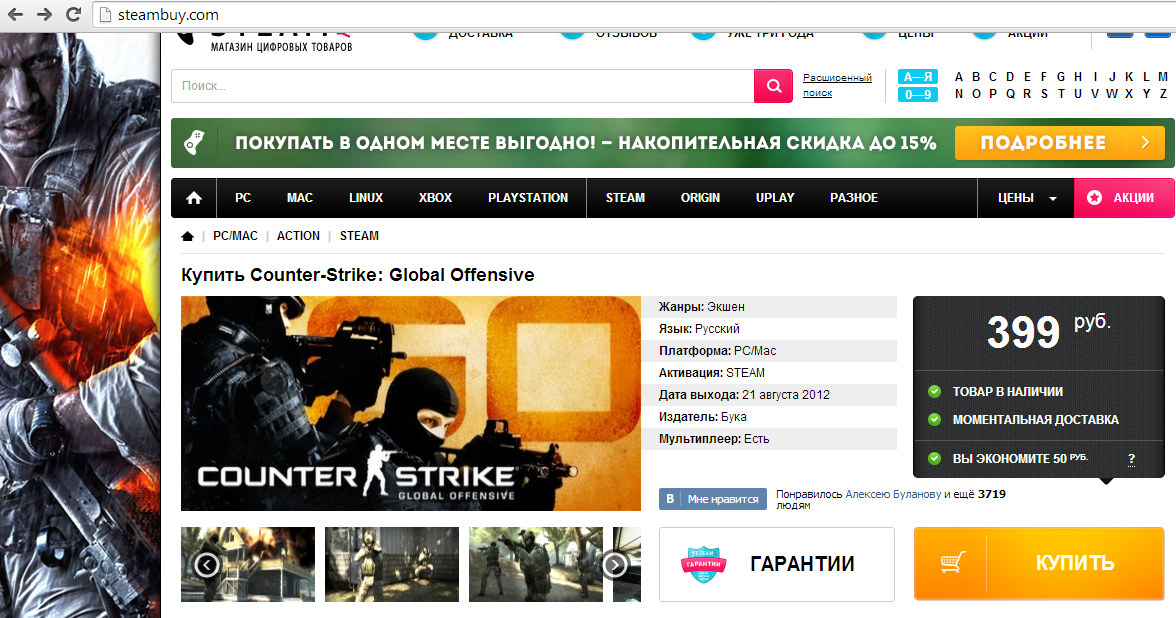Click the Издатель: Бука row
The width and height of the screenshot is (1176, 618).
pos(770,417)
